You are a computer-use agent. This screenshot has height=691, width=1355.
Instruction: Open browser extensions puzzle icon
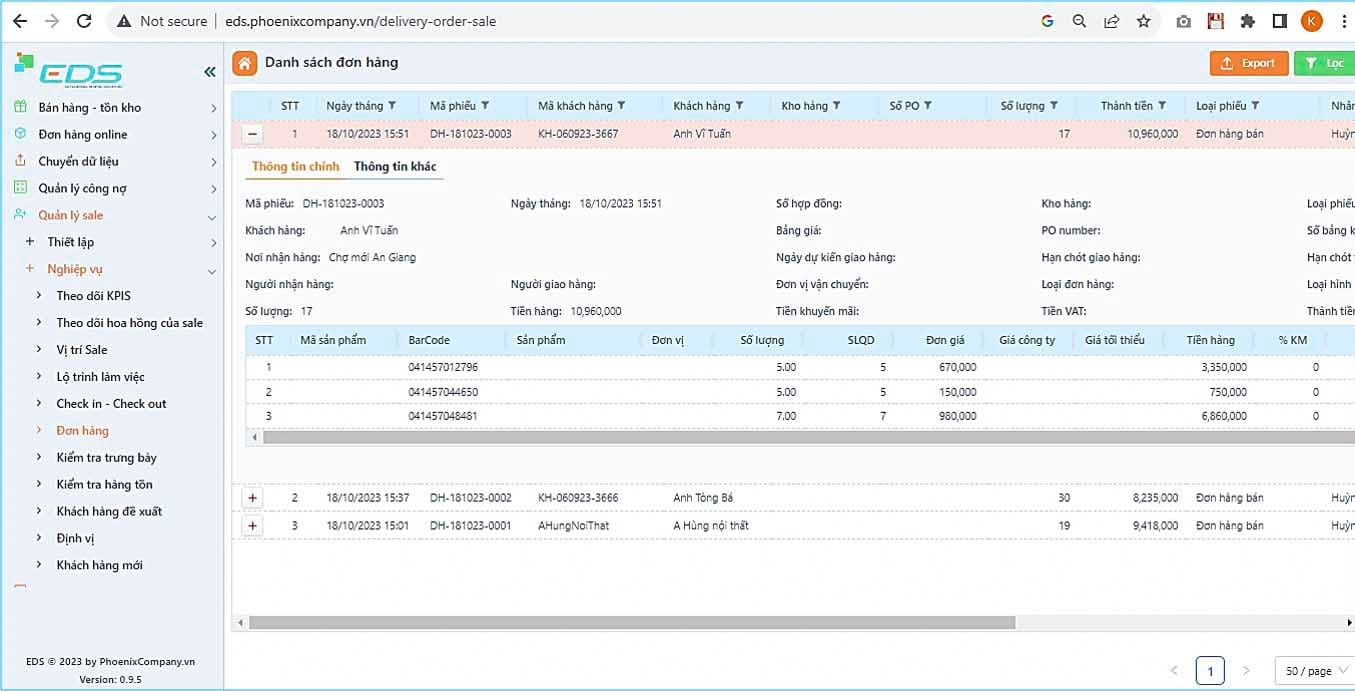[1247, 21]
